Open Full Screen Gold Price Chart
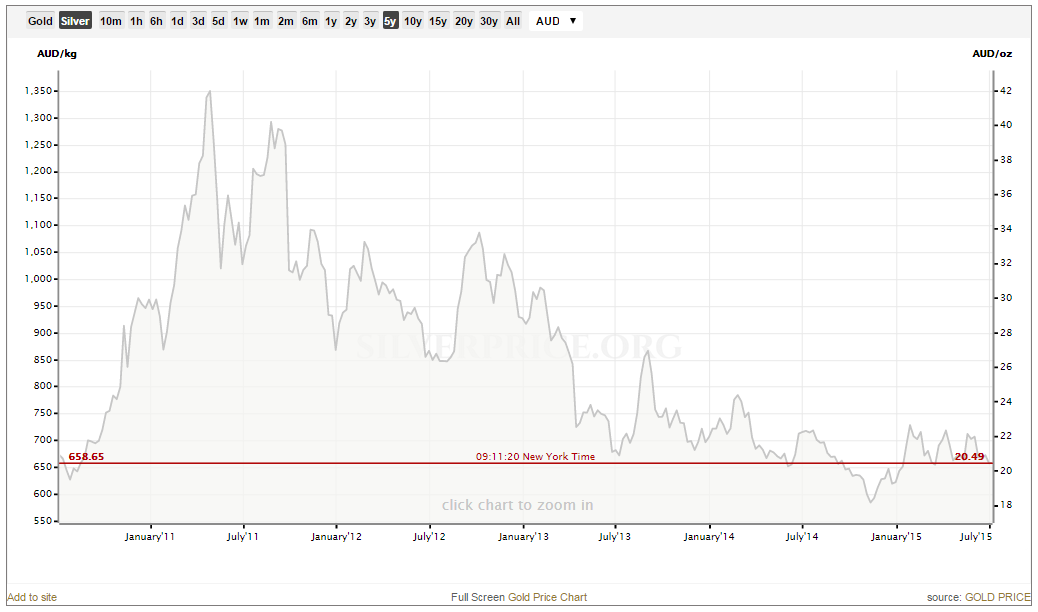The width and height of the screenshot is (1038, 612). [x=519, y=597]
